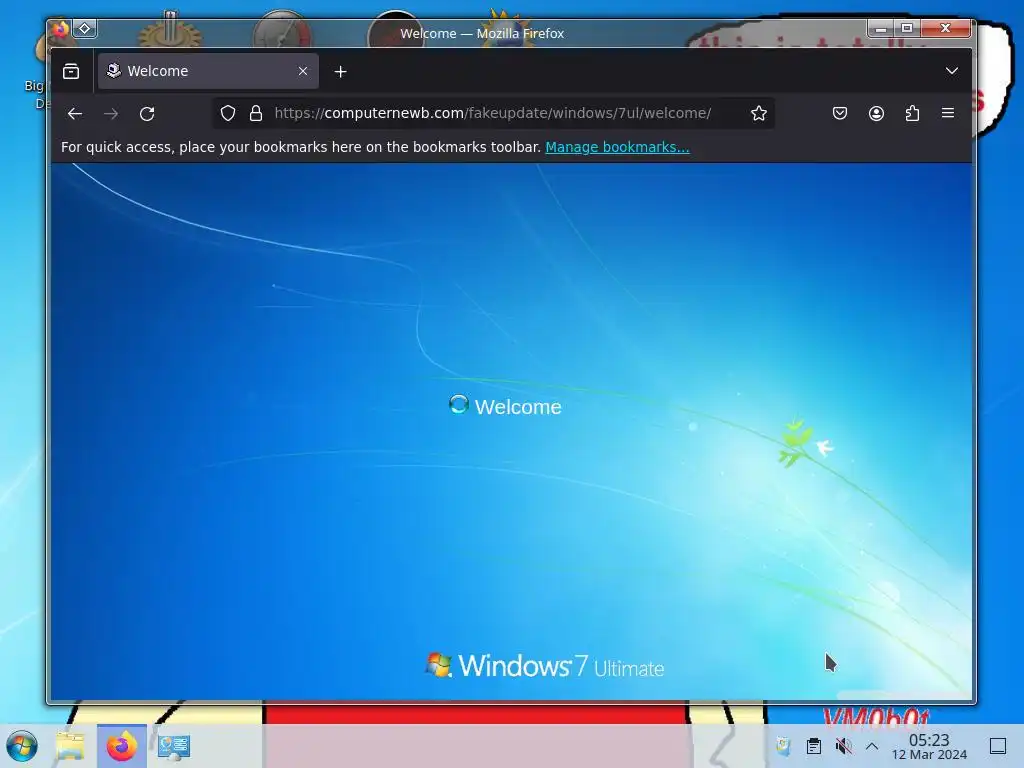Open file manager from the taskbar
This screenshot has height=768, width=1024.
click(x=70, y=746)
